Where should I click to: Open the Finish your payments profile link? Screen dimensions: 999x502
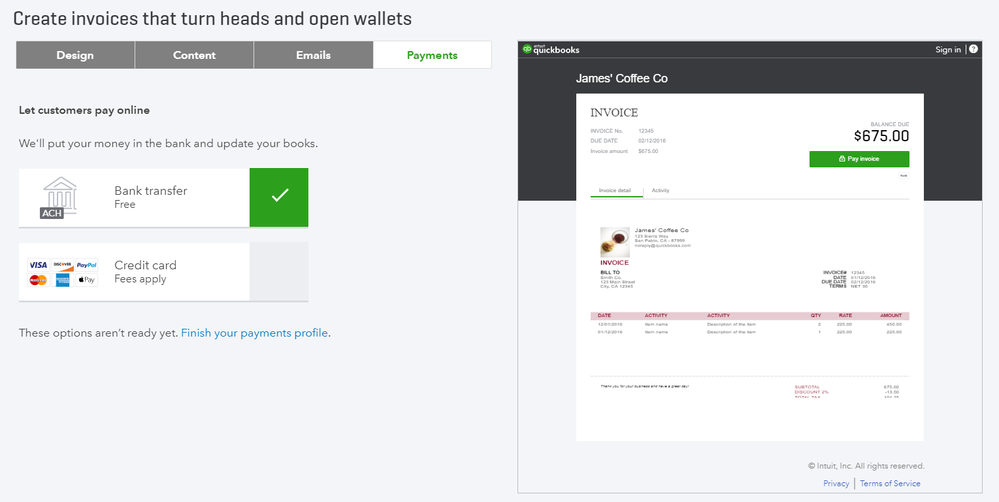coord(254,333)
